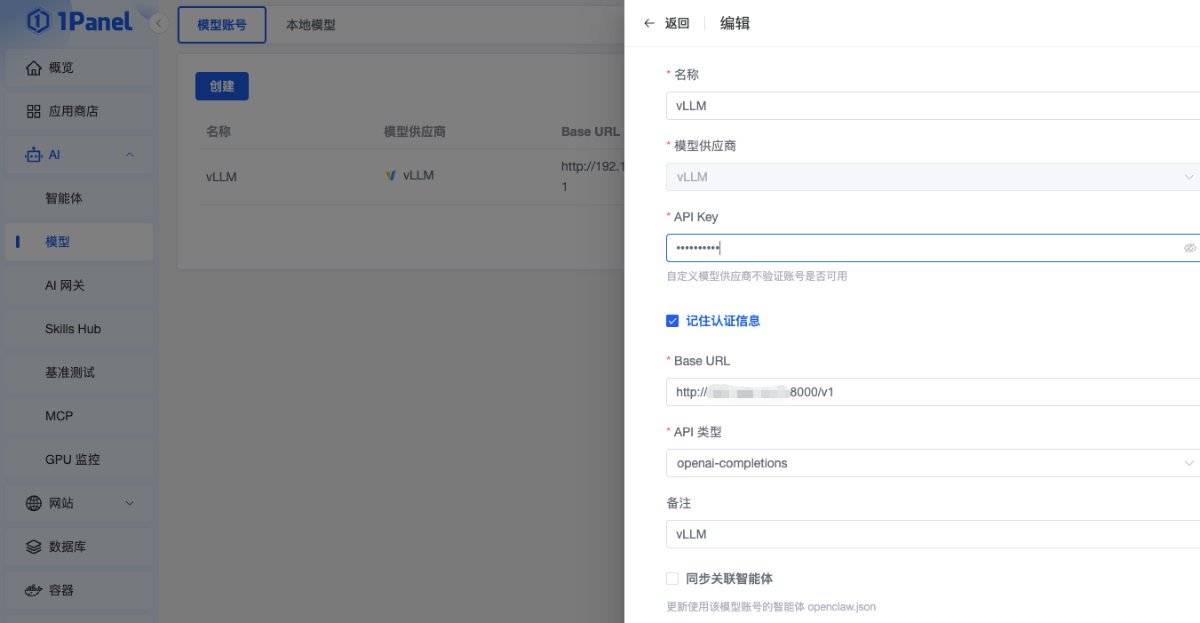Image resolution: width=1200 pixels, height=623 pixels.
Task: Open 概览 in sidebar
Action: pyautogui.click(x=79, y=68)
